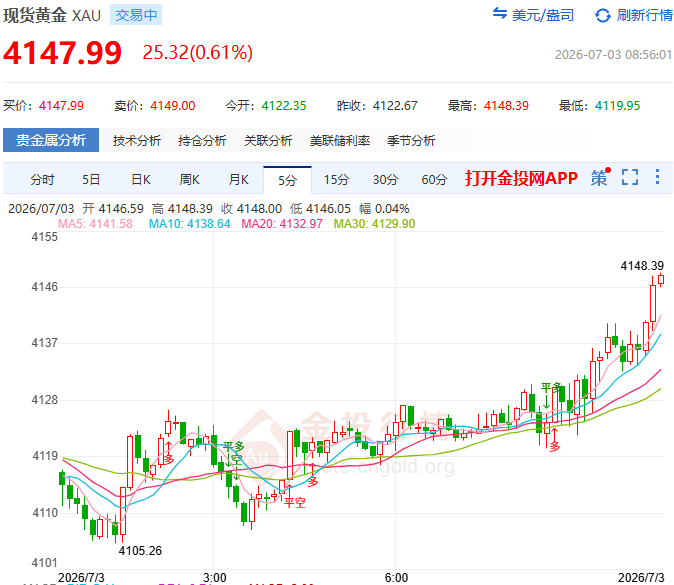Switch the chart to 日K

(141, 180)
